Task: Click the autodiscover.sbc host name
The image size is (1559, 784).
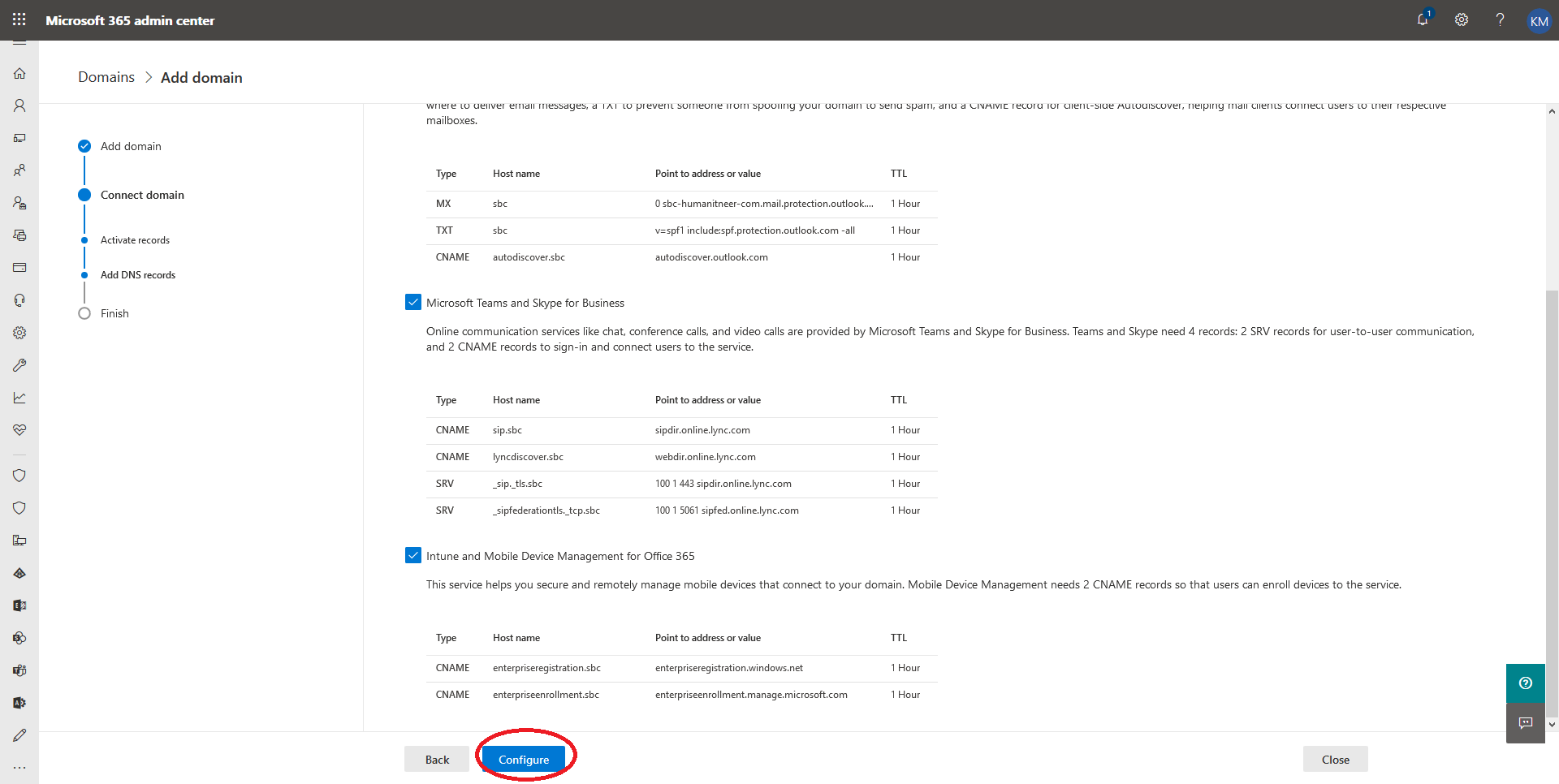Action: click(529, 257)
